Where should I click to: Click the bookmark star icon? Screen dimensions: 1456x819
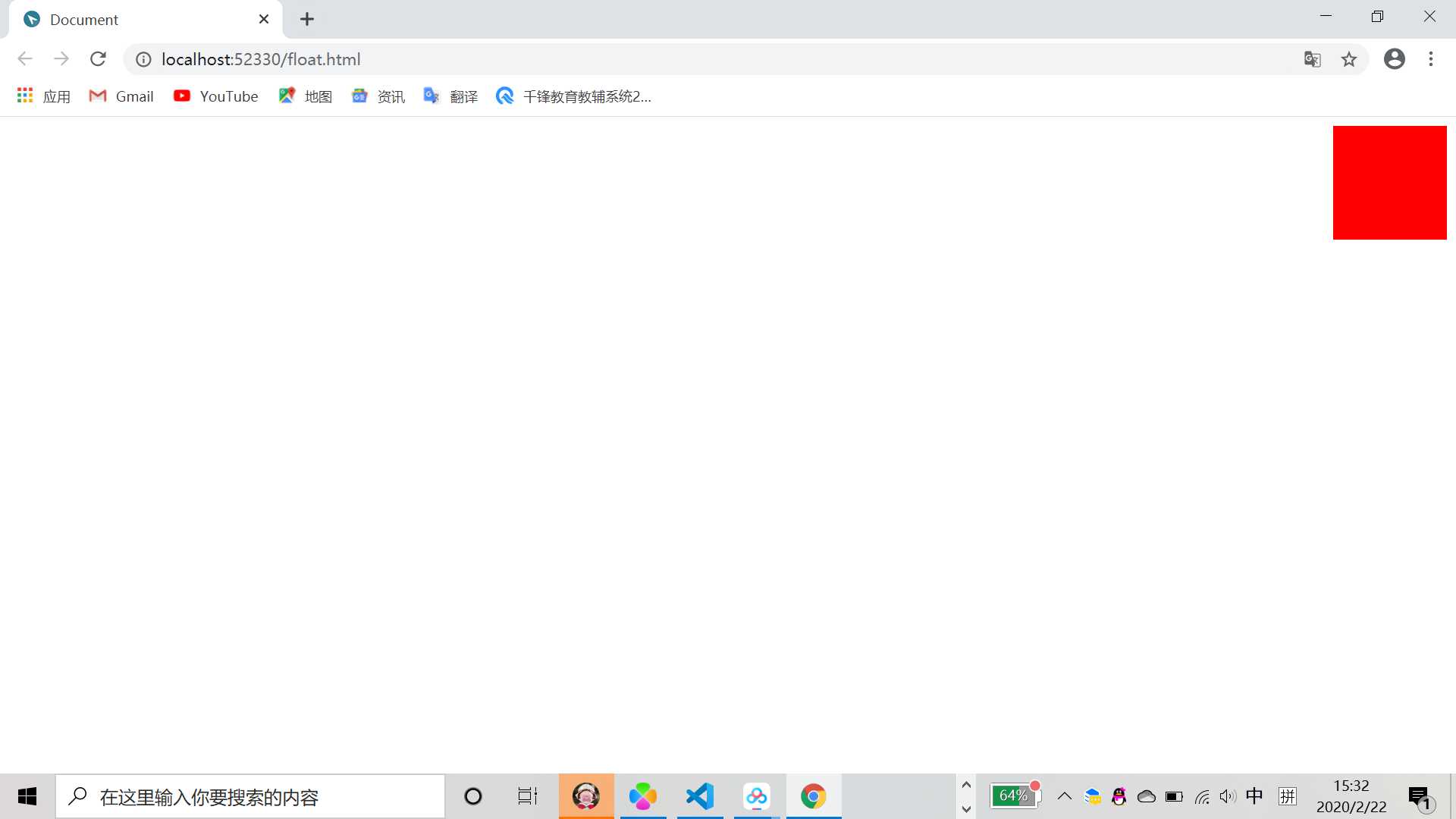tap(1349, 59)
